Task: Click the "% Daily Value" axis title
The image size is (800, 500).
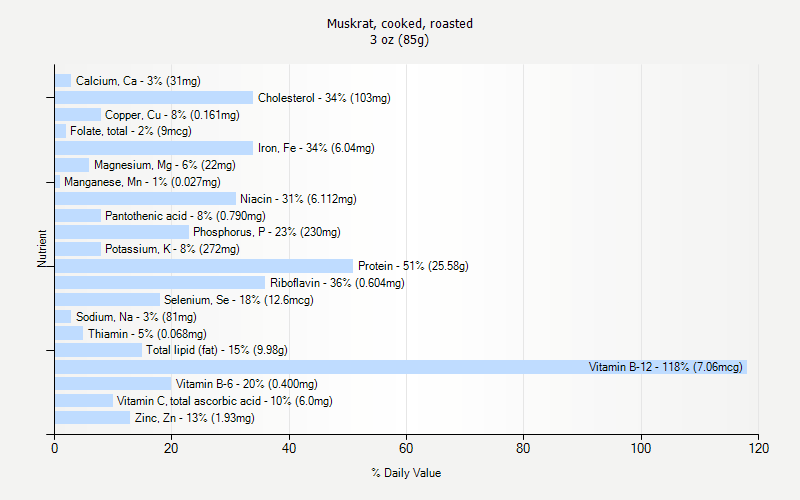Action: 405,473
